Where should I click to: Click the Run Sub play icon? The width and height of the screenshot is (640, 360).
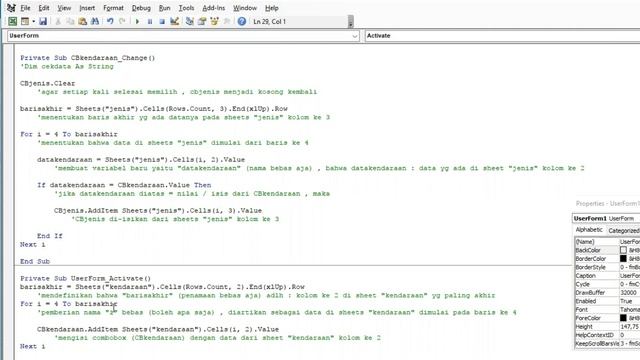(137, 21)
